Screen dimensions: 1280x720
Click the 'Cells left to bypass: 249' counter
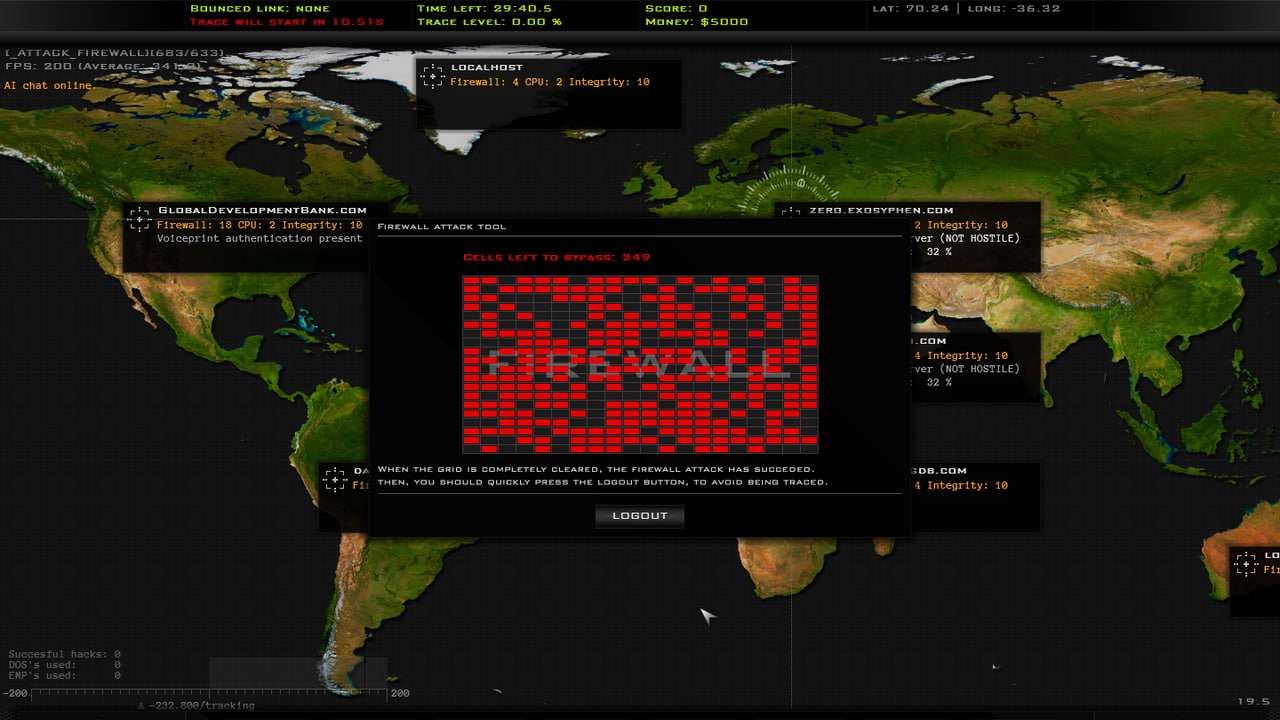click(556, 257)
